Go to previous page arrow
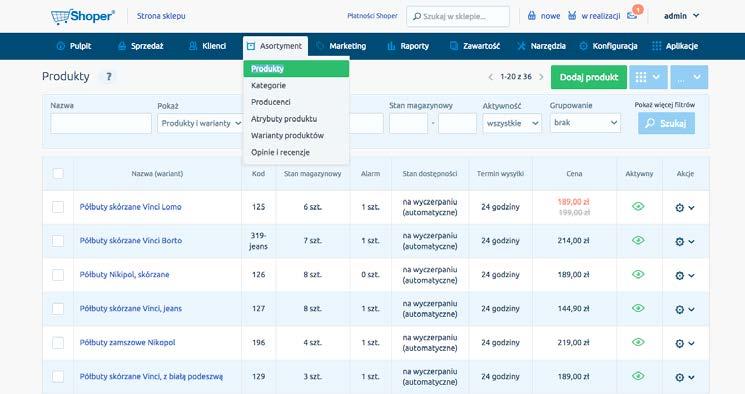Viewport: 745px width, 394px height. tap(490, 77)
